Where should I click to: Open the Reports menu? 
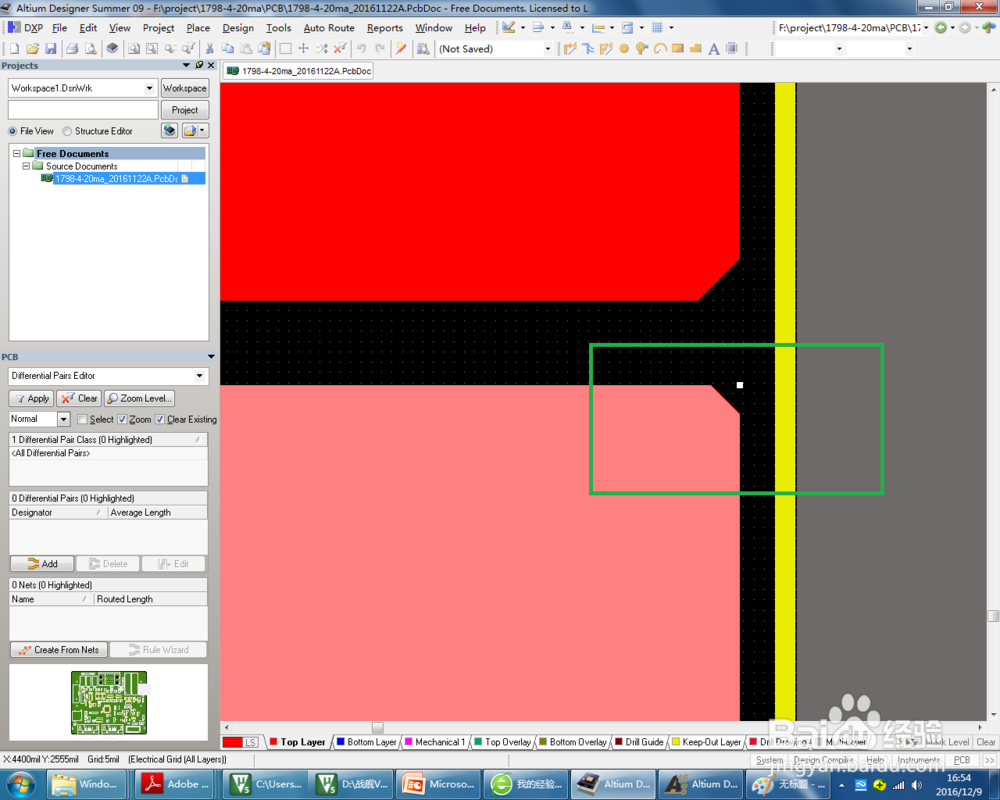(x=385, y=27)
